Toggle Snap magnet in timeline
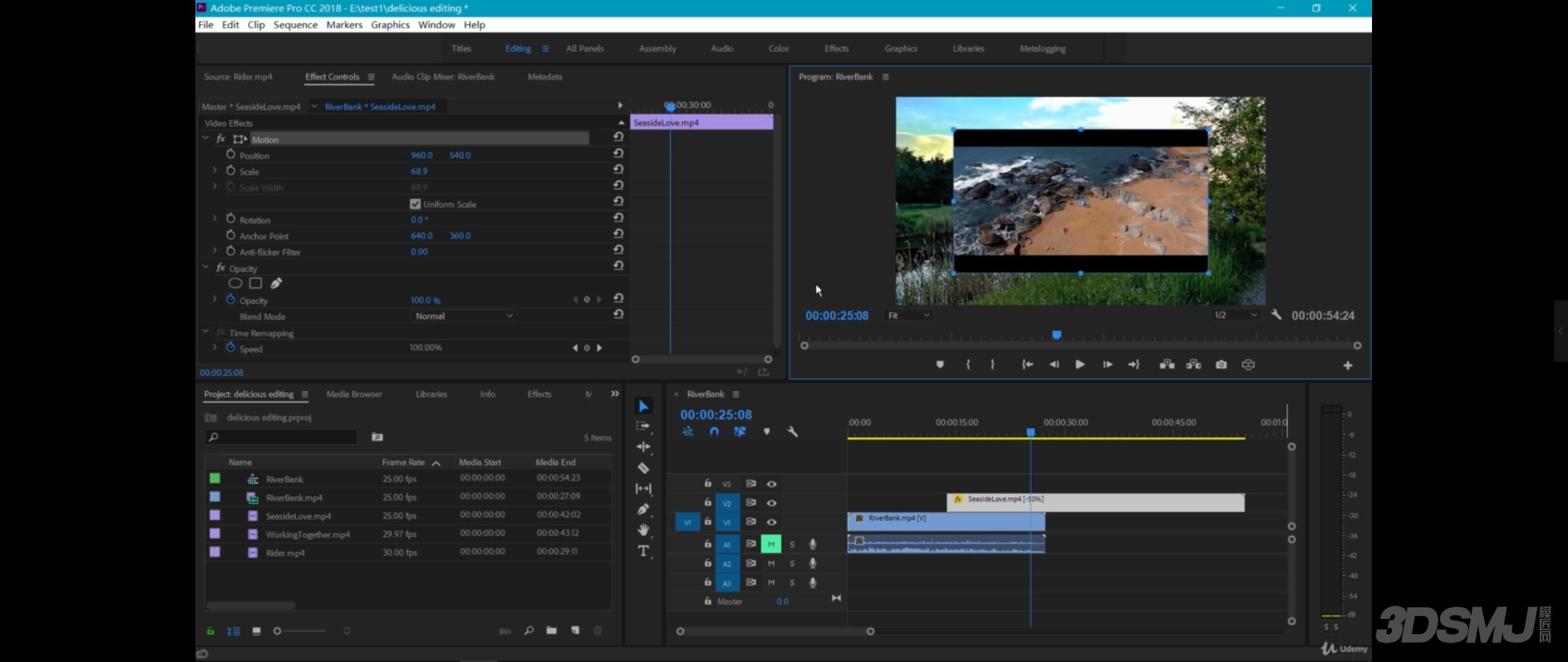 (x=714, y=432)
